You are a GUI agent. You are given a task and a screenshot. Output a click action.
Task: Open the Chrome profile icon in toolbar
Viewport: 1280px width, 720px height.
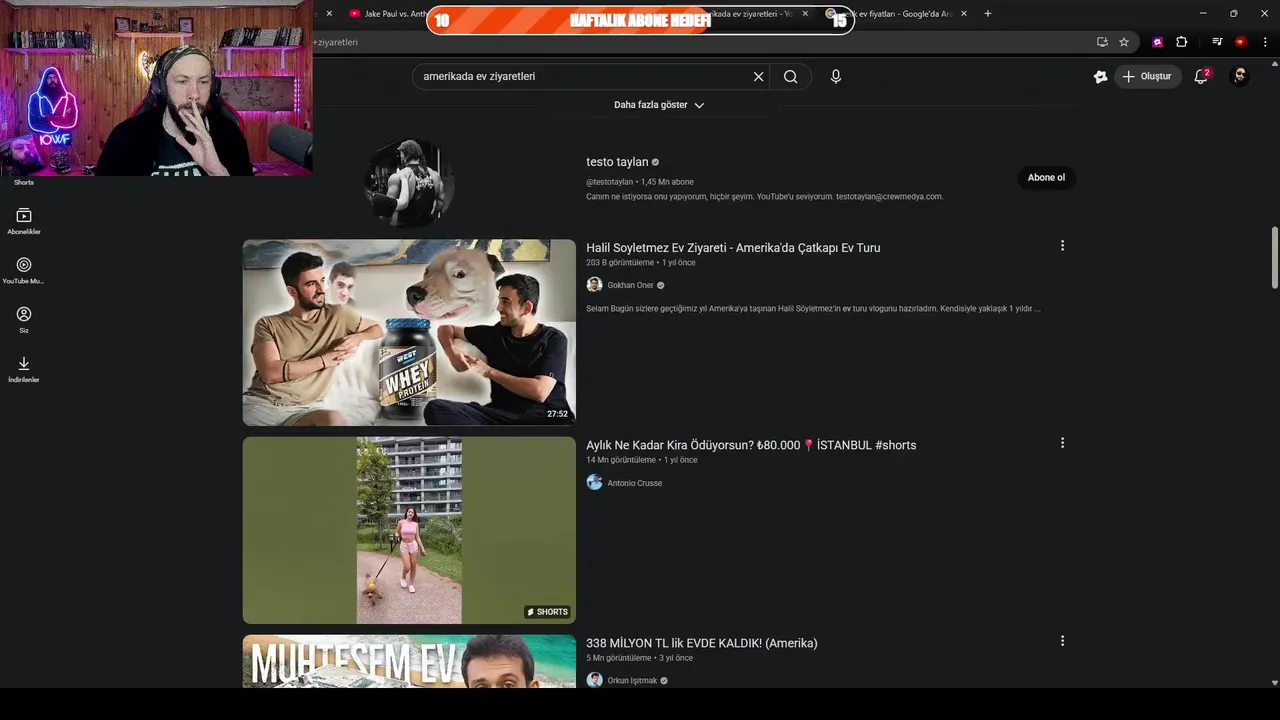point(1241,42)
